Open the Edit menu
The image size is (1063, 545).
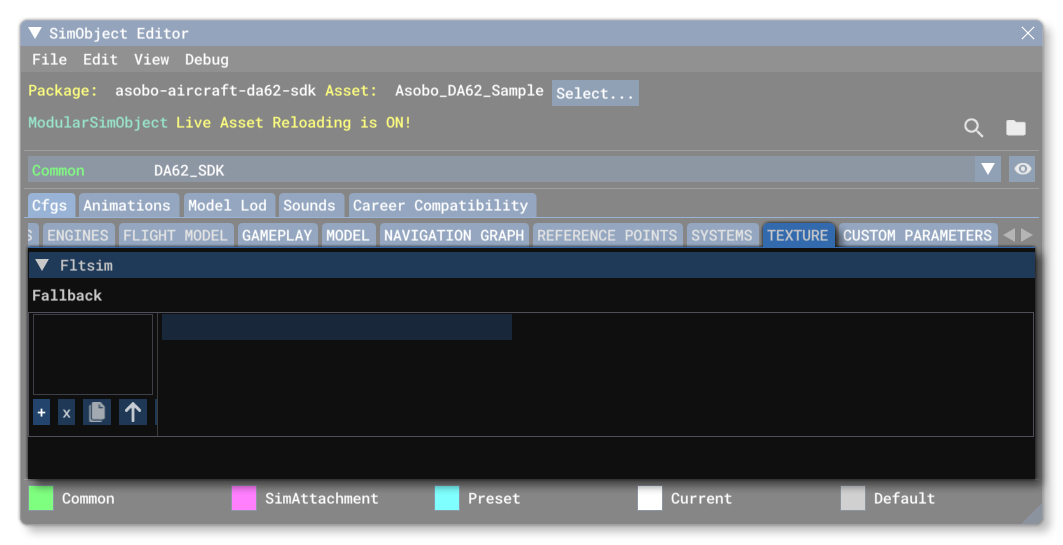(100, 60)
